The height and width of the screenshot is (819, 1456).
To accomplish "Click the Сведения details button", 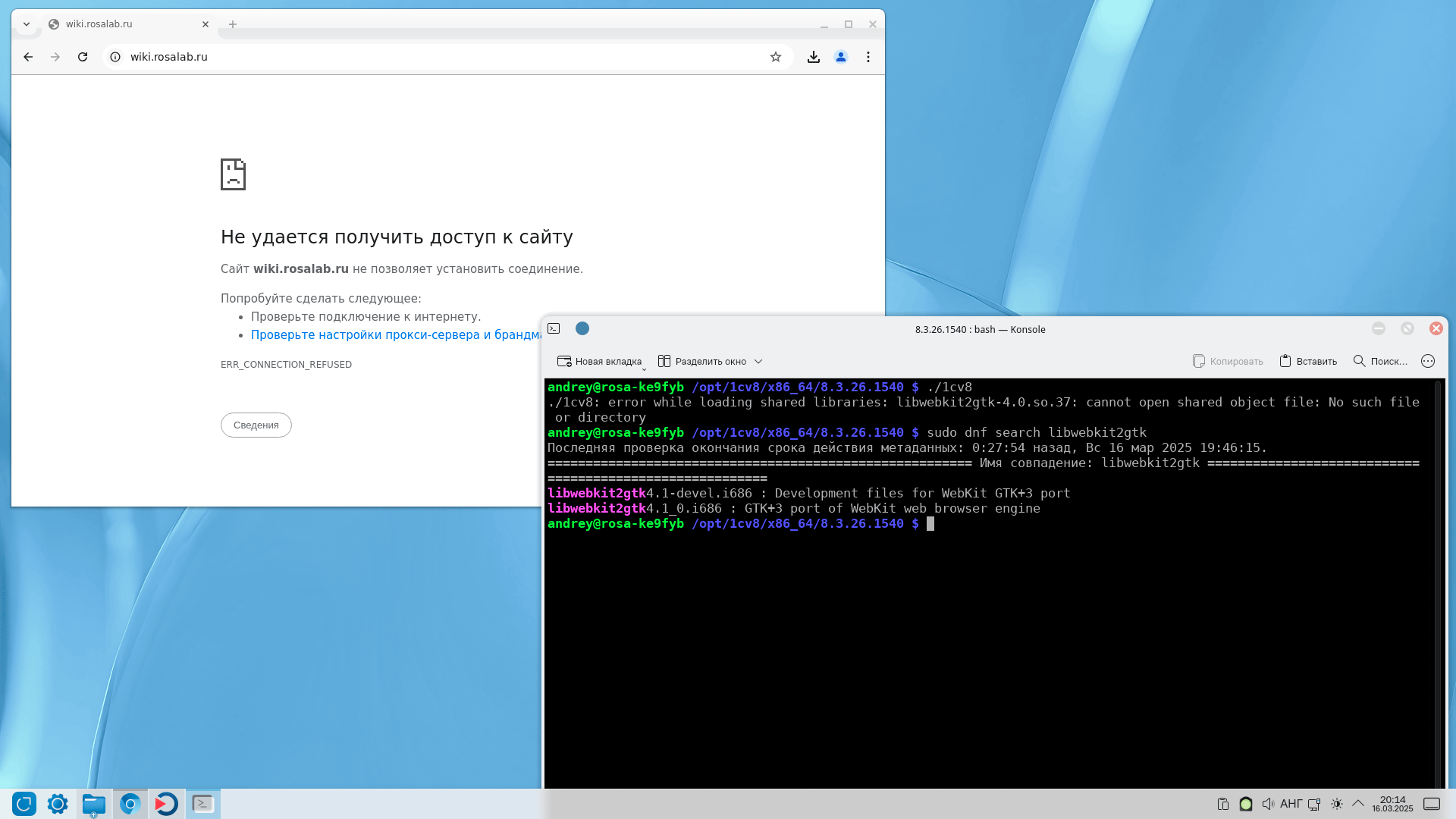I will pos(256,425).
